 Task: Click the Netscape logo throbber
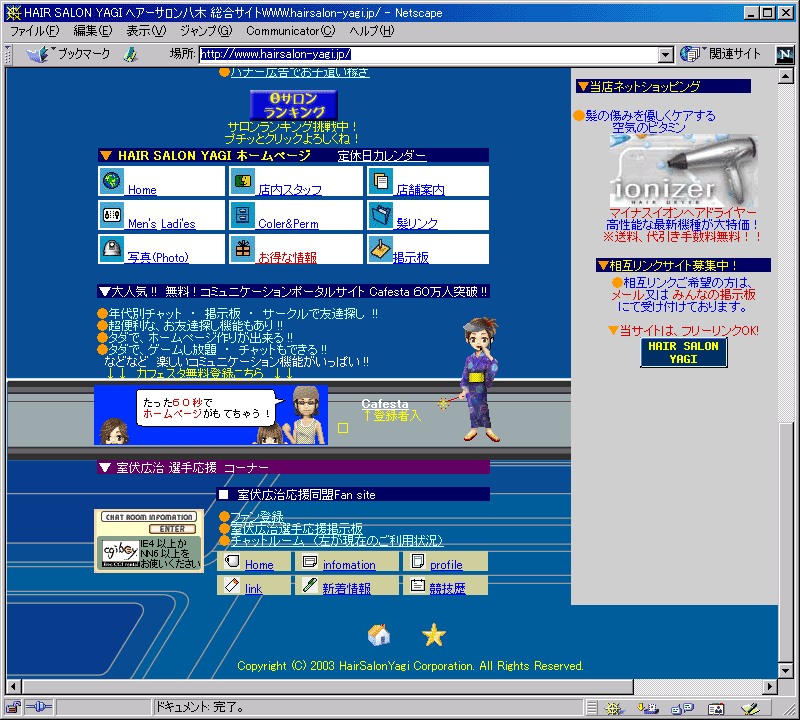pyautogui.click(x=784, y=54)
